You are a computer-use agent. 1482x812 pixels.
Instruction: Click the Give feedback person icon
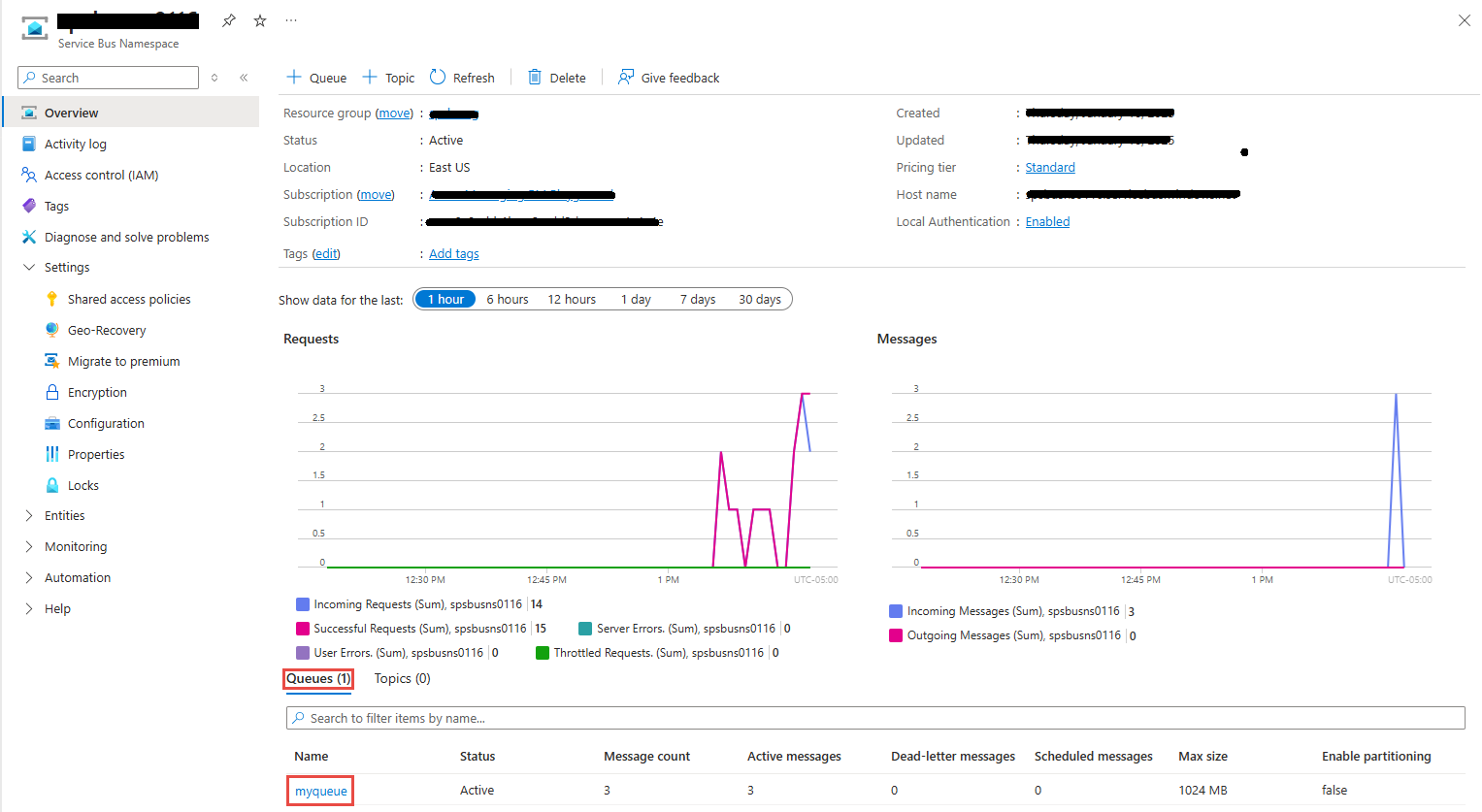[626, 77]
